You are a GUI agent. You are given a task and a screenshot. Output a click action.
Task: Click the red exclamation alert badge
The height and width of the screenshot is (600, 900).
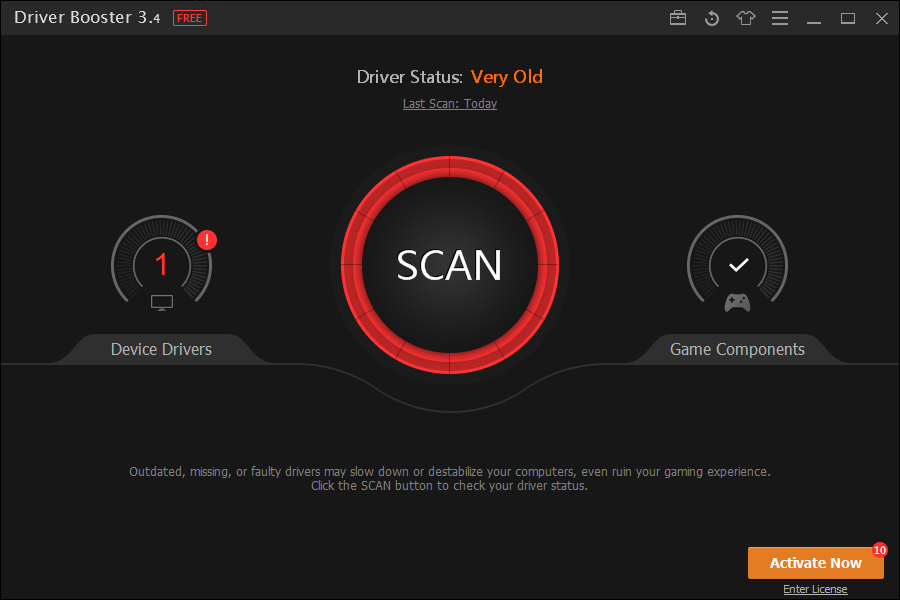click(x=207, y=239)
